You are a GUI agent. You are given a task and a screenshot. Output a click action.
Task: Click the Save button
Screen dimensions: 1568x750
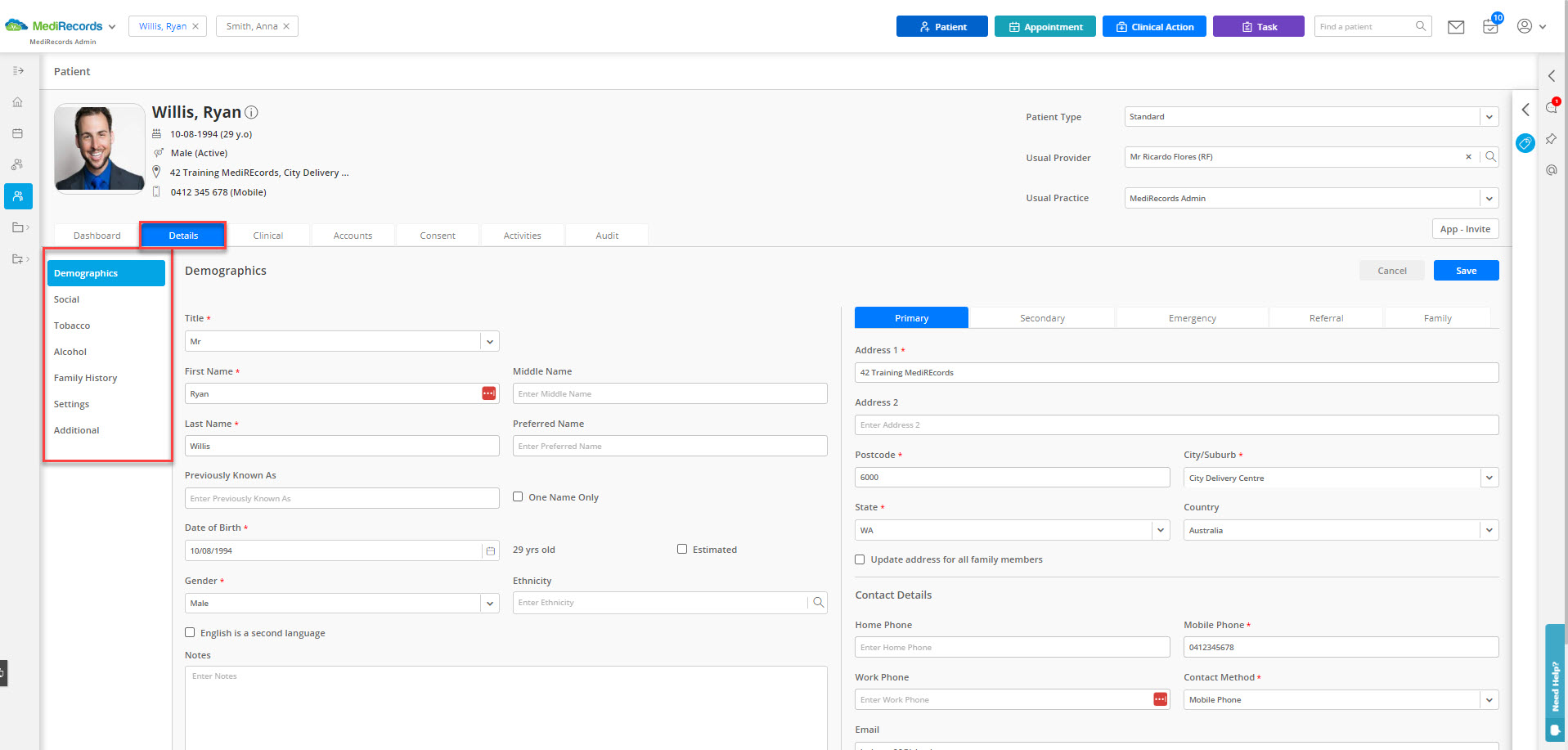[x=1465, y=270]
